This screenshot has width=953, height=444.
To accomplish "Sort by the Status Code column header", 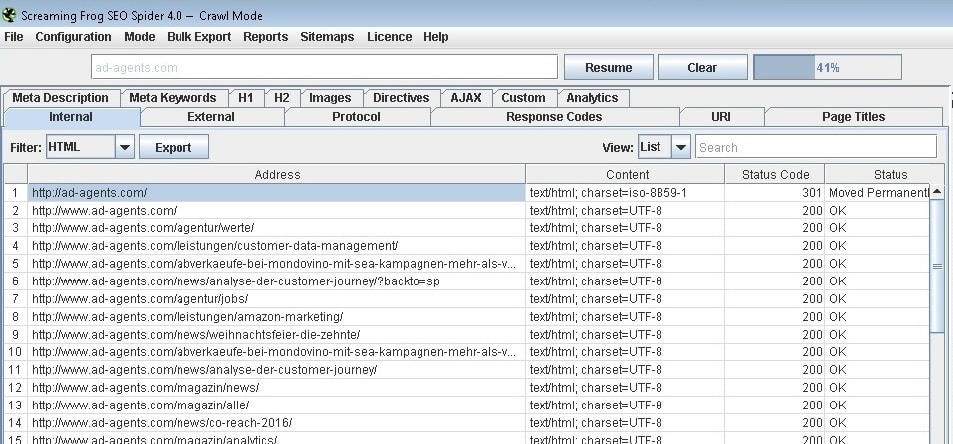I will click(x=776, y=174).
